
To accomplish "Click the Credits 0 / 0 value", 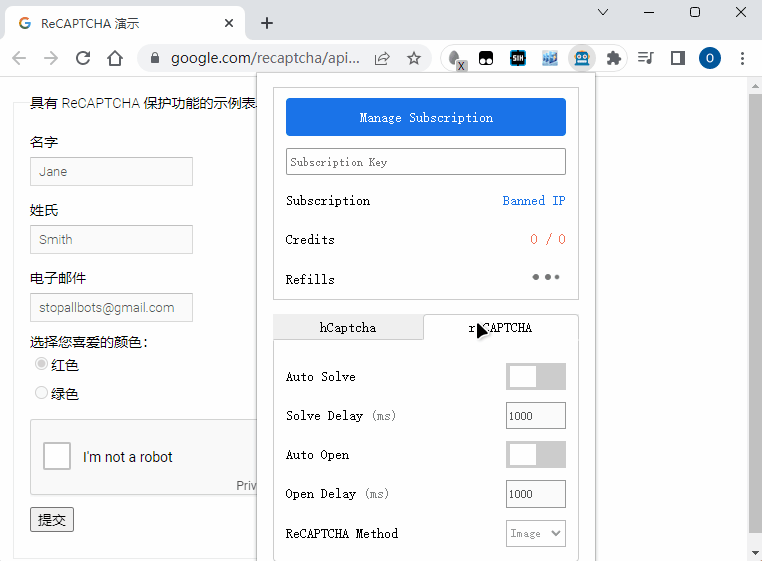I will coord(548,239).
